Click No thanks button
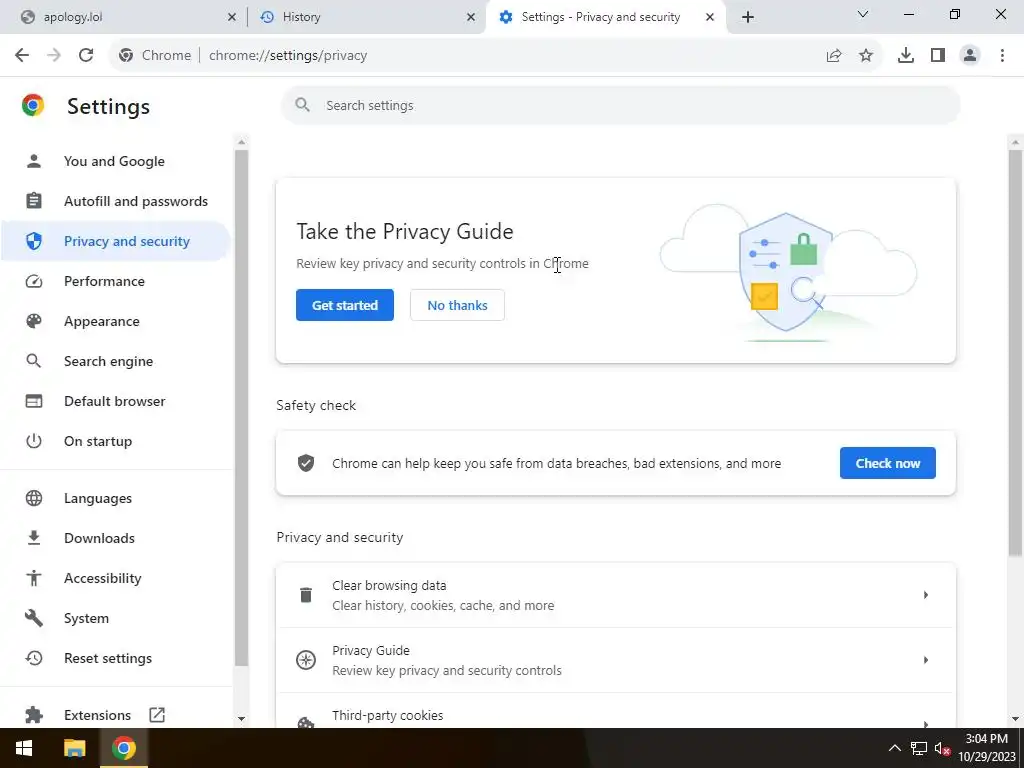This screenshot has width=1024, height=768. pos(457,305)
